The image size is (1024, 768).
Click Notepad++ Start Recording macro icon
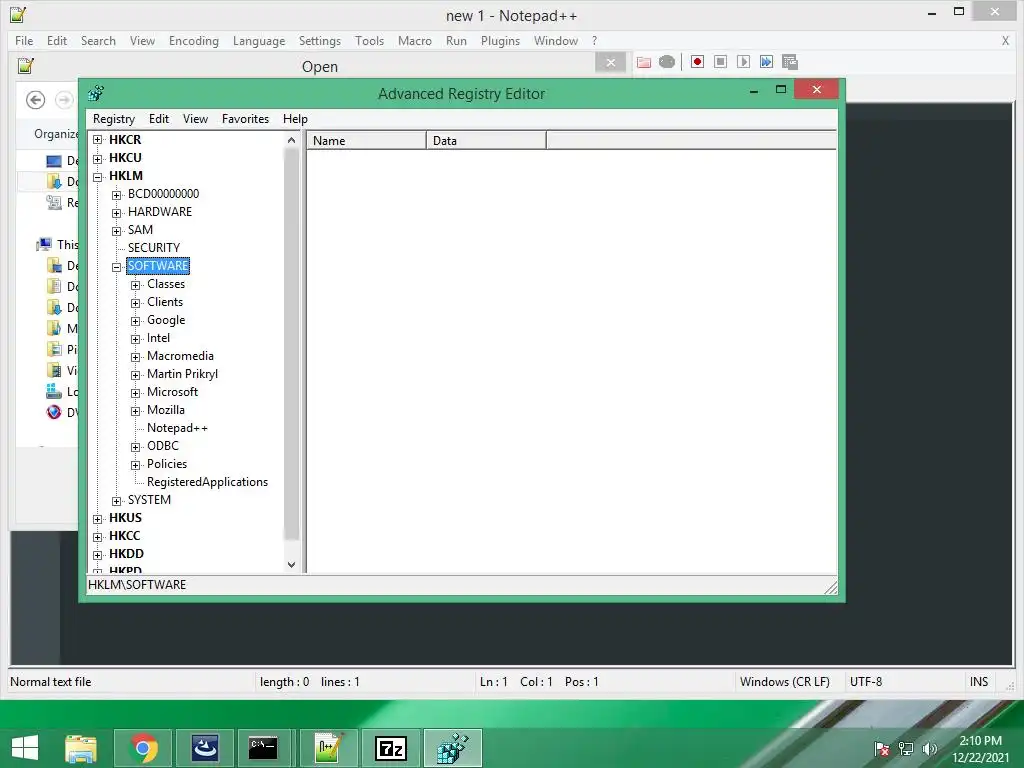(x=697, y=61)
